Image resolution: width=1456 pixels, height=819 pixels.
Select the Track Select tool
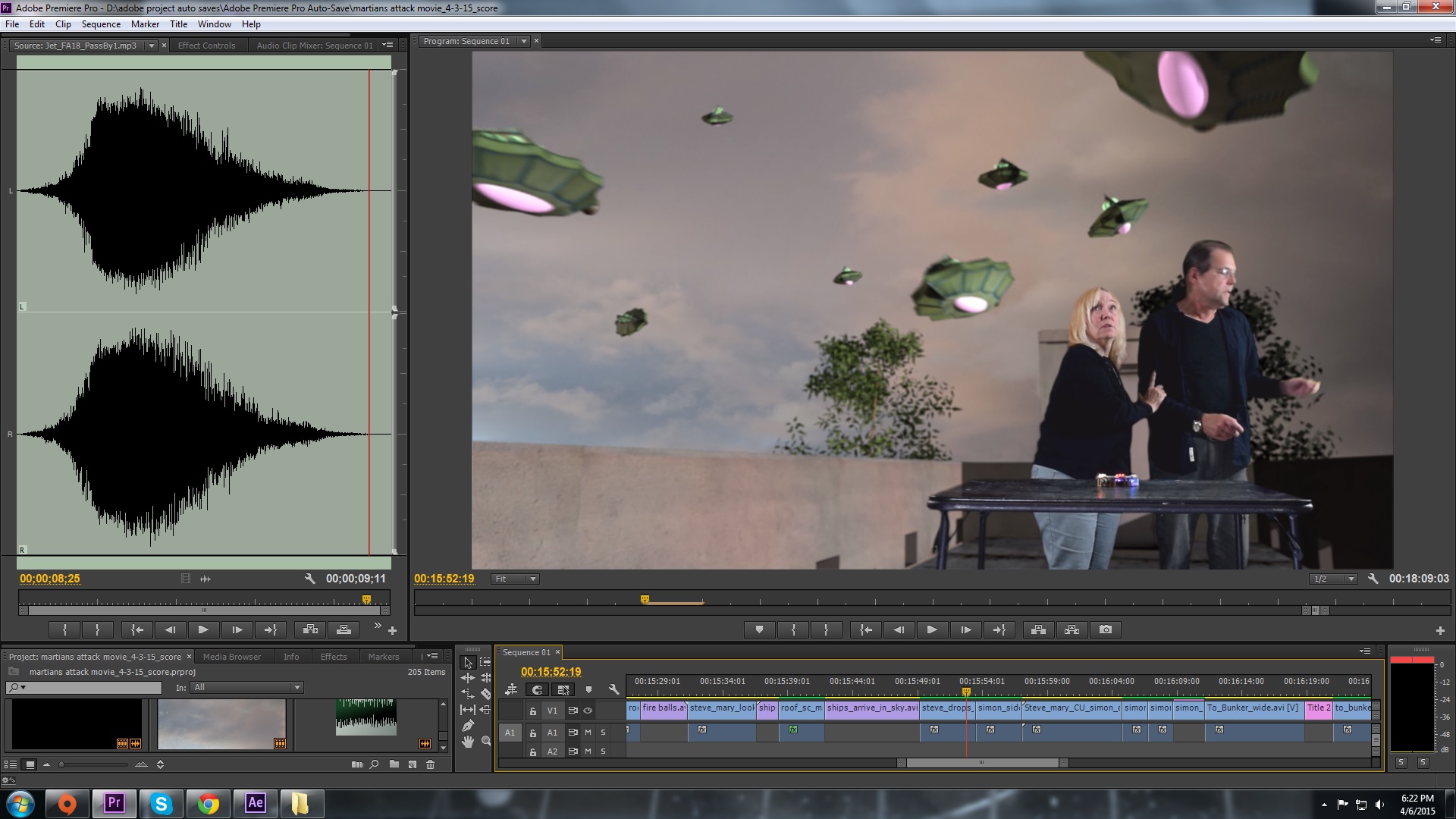point(485,662)
